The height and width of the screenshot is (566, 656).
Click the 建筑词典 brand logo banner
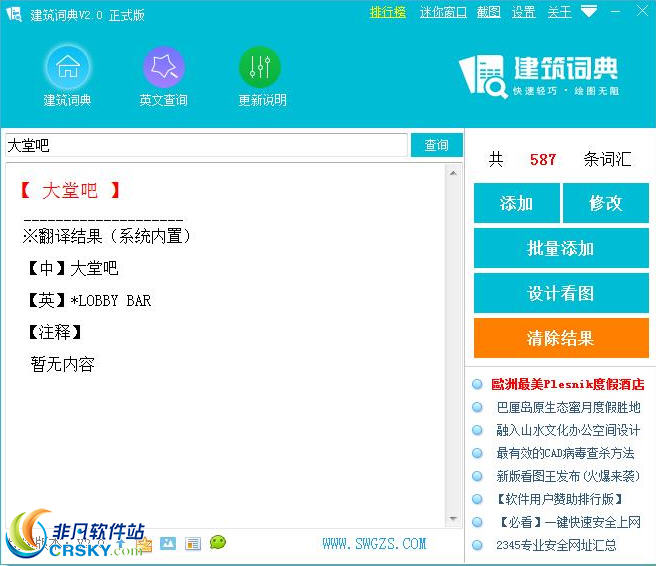click(539, 76)
